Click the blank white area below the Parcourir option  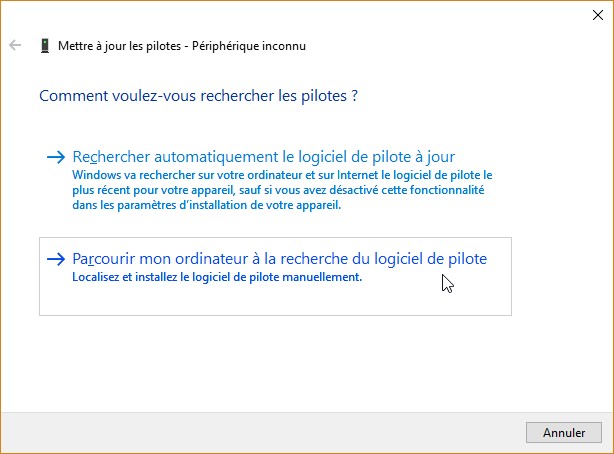click(300, 360)
